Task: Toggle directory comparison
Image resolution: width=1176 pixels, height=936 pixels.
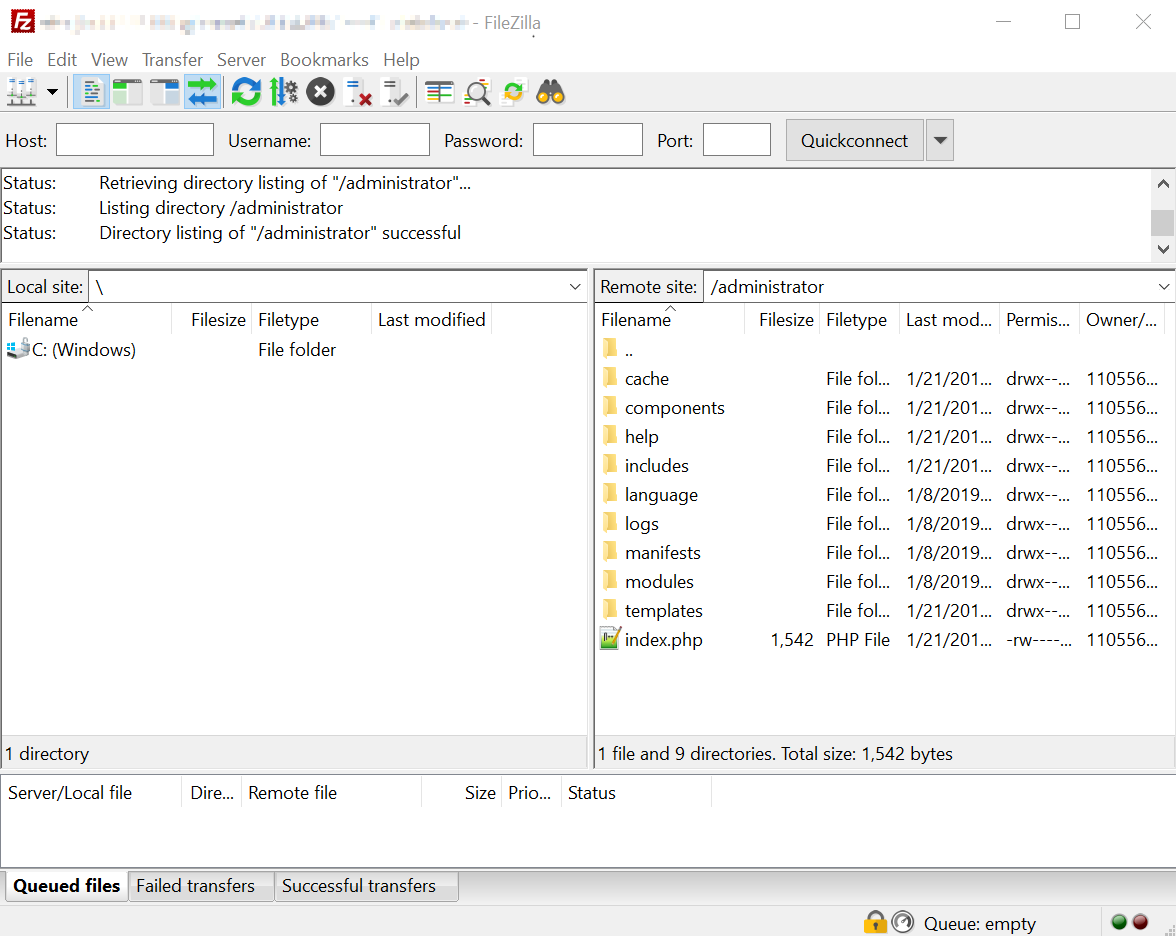Action: (x=477, y=92)
